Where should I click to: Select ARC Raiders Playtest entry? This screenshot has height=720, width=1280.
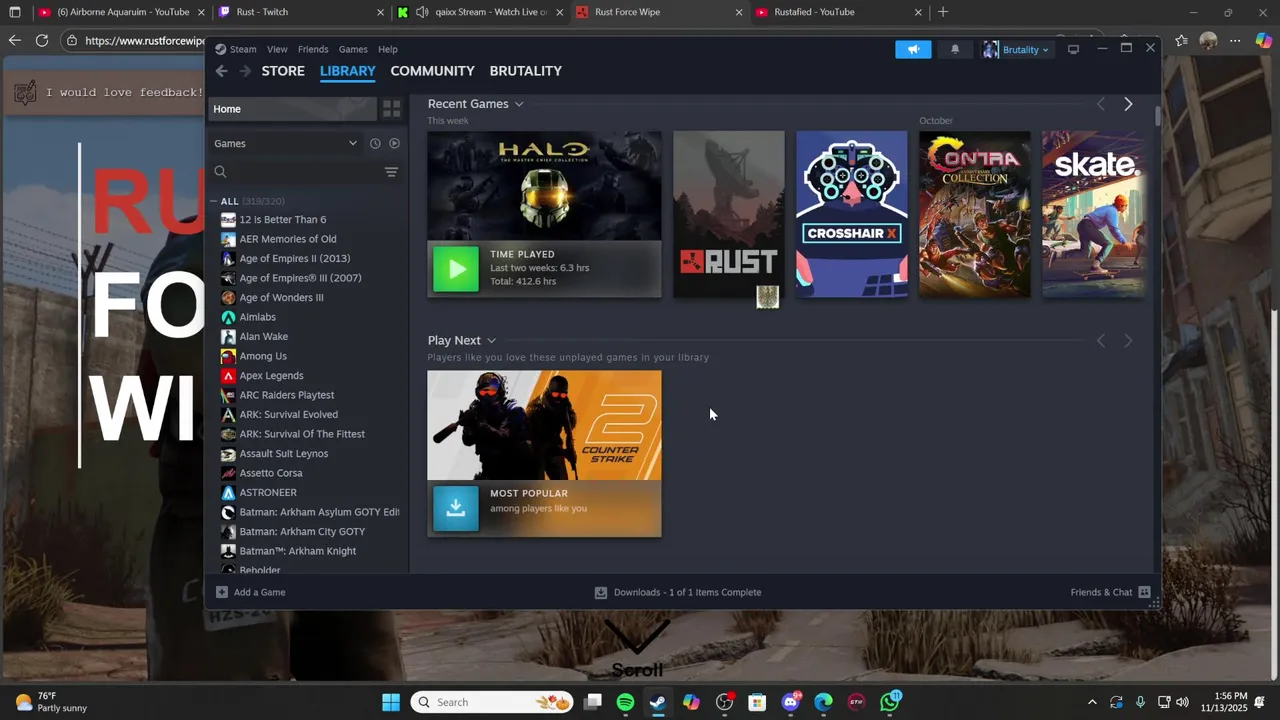(286, 395)
